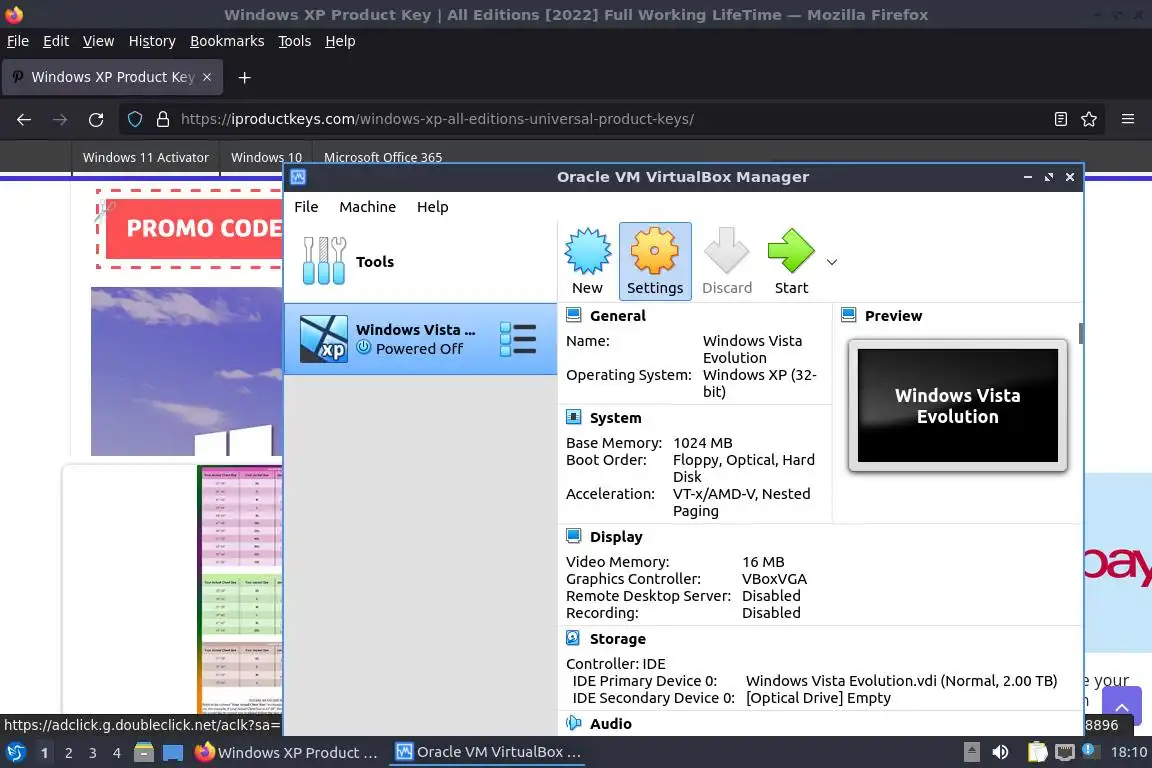Open the desktop start menu icon
The width and height of the screenshot is (1152, 768).
[15, 752]
